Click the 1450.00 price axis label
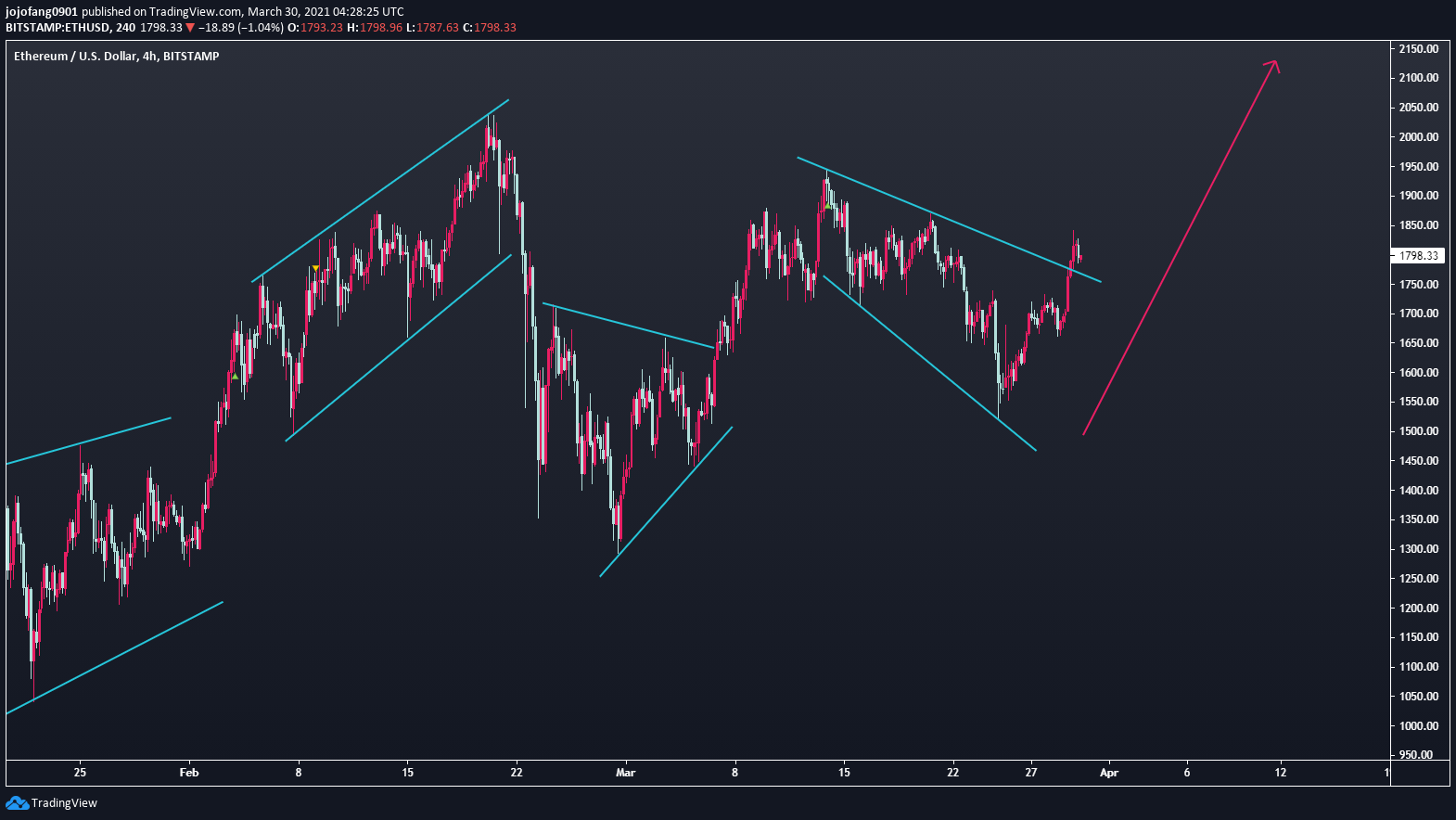1456x820 pixels. pyautogui.click(x=1419, y=461)
